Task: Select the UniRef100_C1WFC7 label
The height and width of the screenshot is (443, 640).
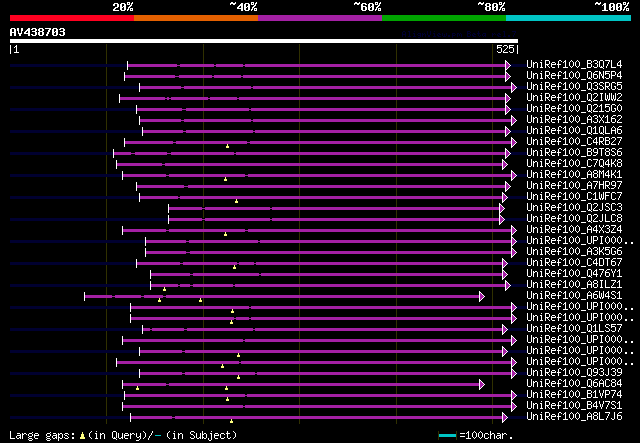Action: (x=574, y=197)
